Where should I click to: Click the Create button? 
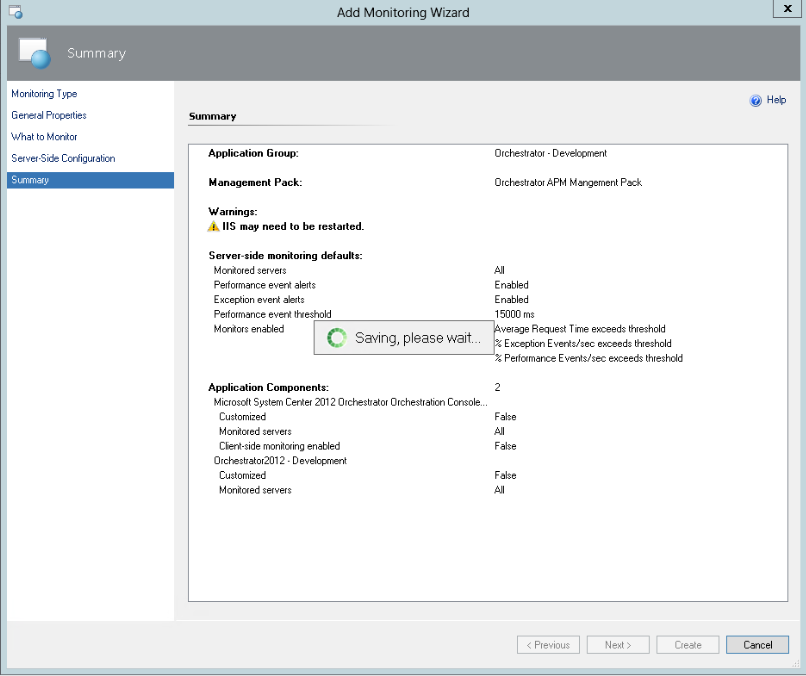[688, 645]
